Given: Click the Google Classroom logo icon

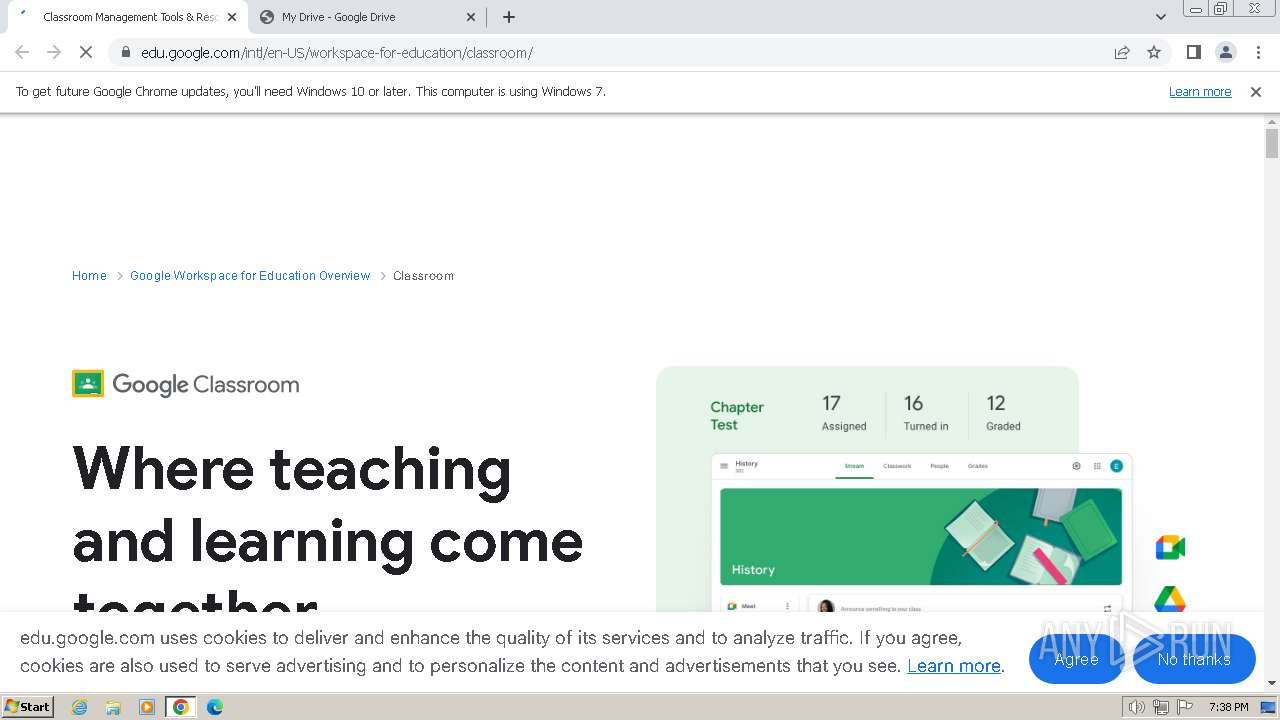Looking at the screenshot, I should [x=88, y=384].
